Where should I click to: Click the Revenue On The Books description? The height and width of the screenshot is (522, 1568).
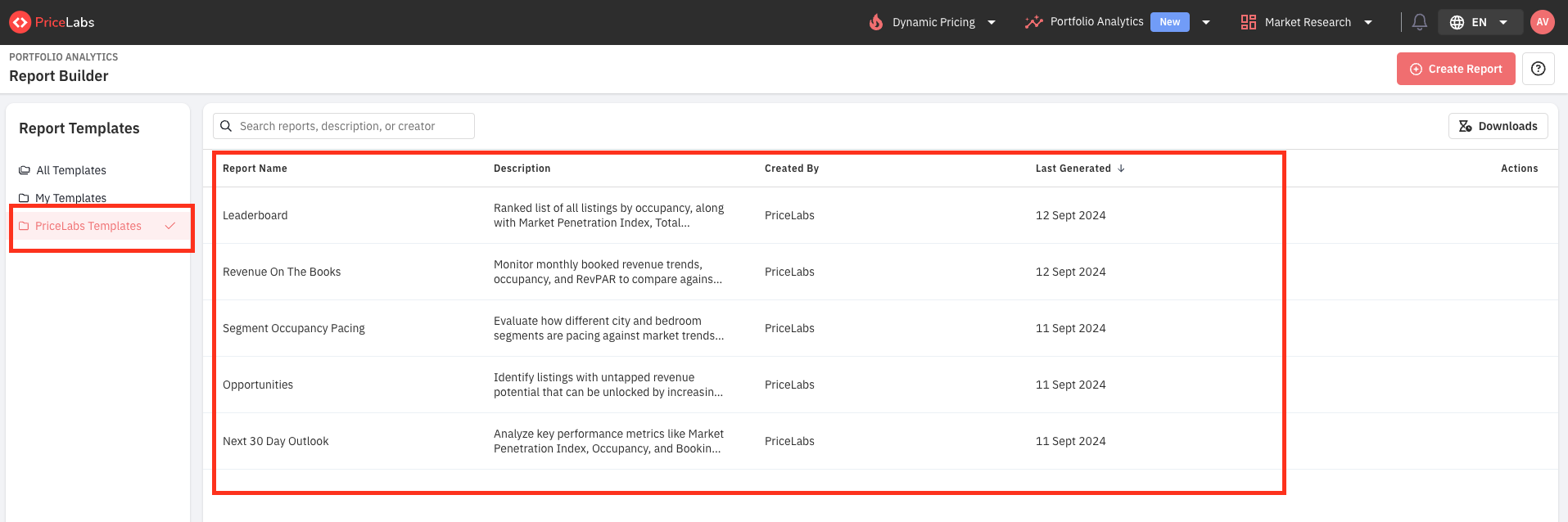608,272
